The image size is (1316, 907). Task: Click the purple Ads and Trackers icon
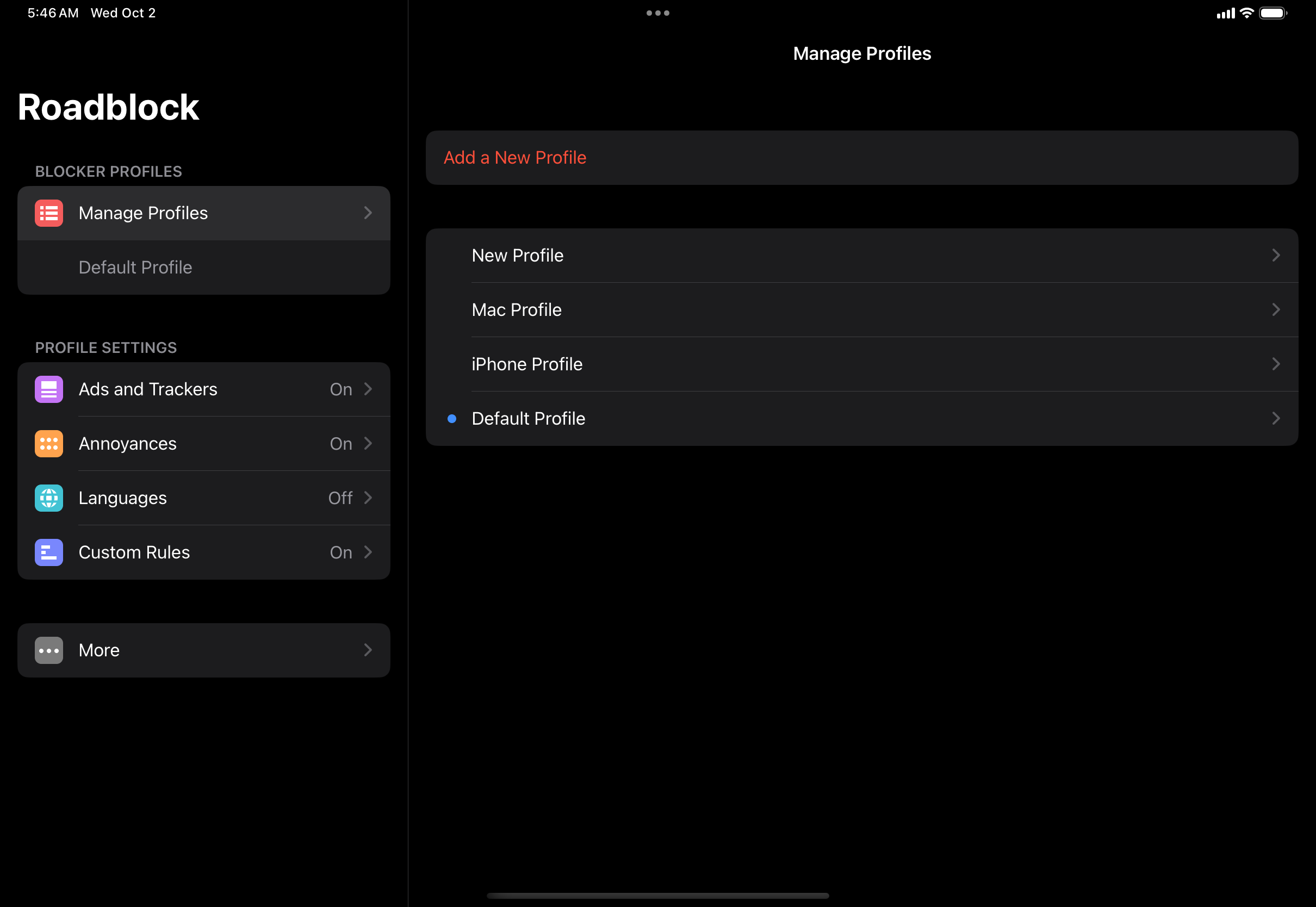tap(49, 389)
